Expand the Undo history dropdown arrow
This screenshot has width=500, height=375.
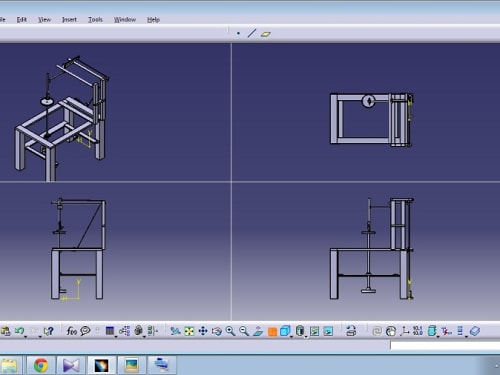pos(26,337)
